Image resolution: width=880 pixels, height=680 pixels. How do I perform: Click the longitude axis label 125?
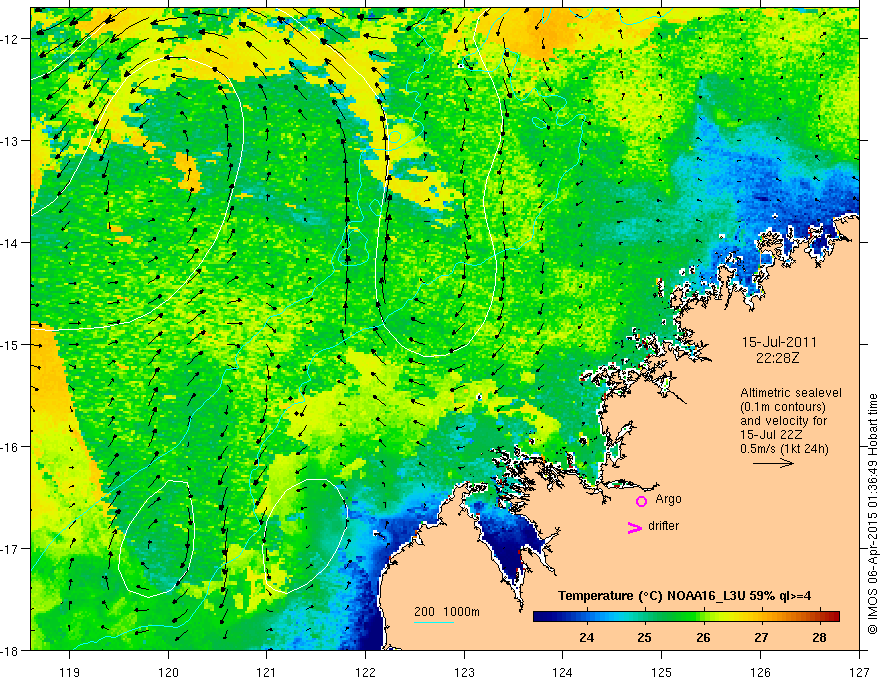click(x=662, y=672)
